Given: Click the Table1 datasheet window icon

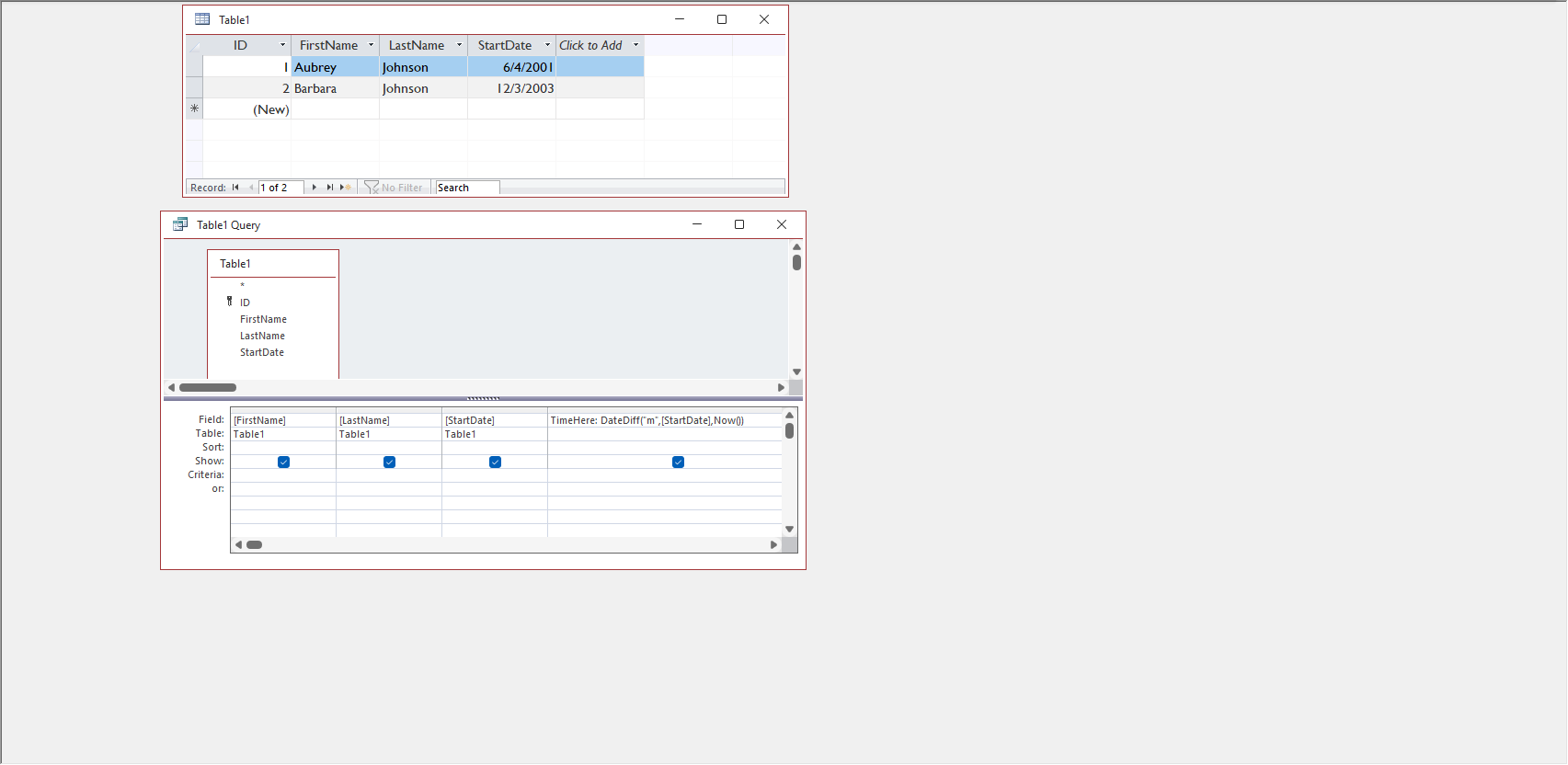Looking at the screenshot, I should point(202,19).
